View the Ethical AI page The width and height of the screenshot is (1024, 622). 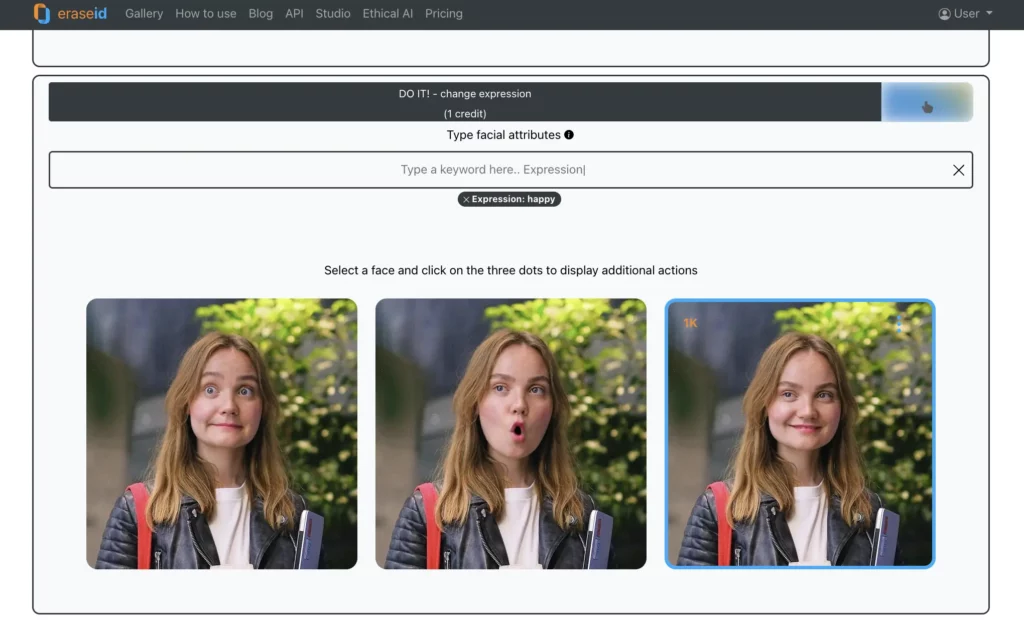coord(388,14)
